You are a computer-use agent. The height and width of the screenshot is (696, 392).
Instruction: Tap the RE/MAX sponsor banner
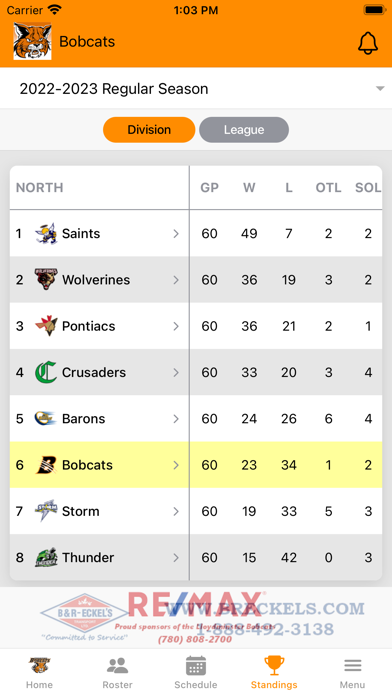(196, 618)
